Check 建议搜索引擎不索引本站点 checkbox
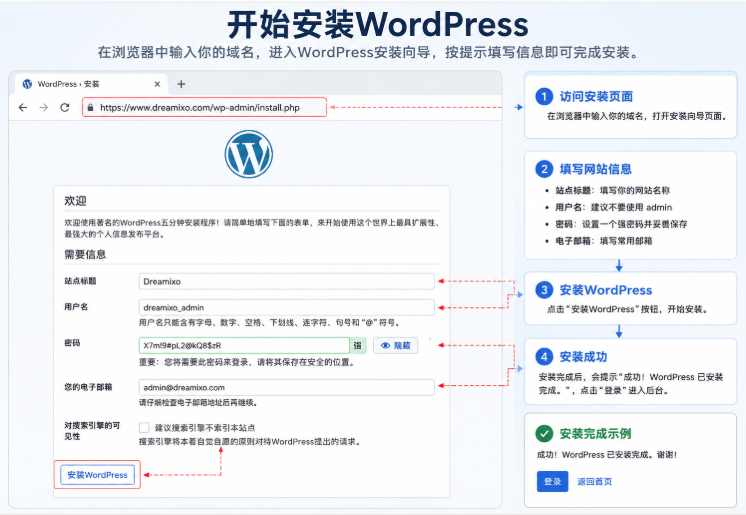The image size is (746, 515). pos(144,427)
